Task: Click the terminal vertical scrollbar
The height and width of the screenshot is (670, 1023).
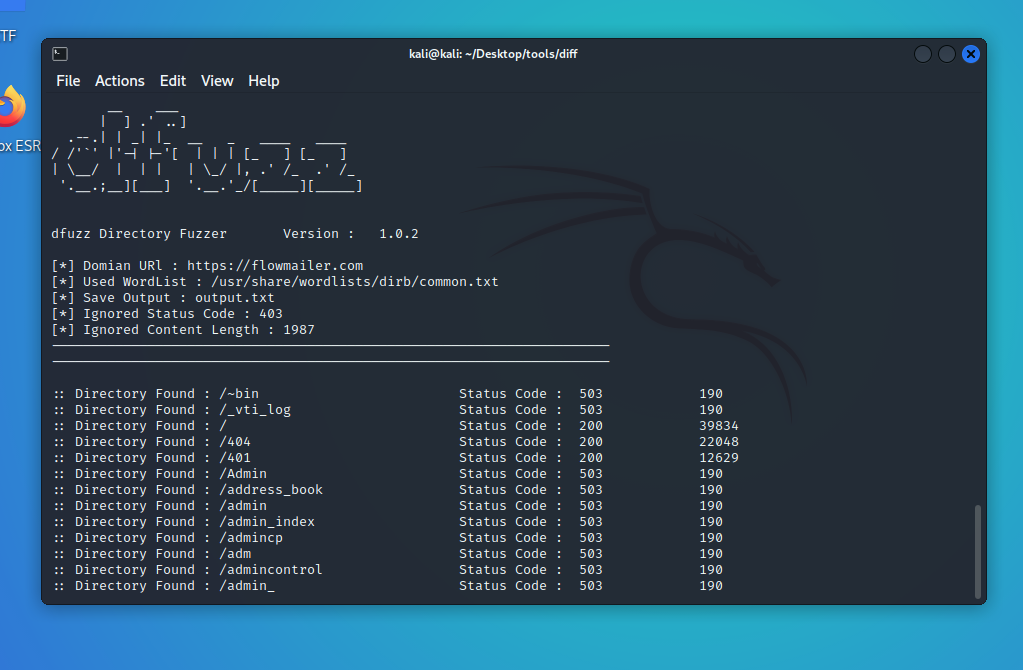Action: [x=977, y=551]
